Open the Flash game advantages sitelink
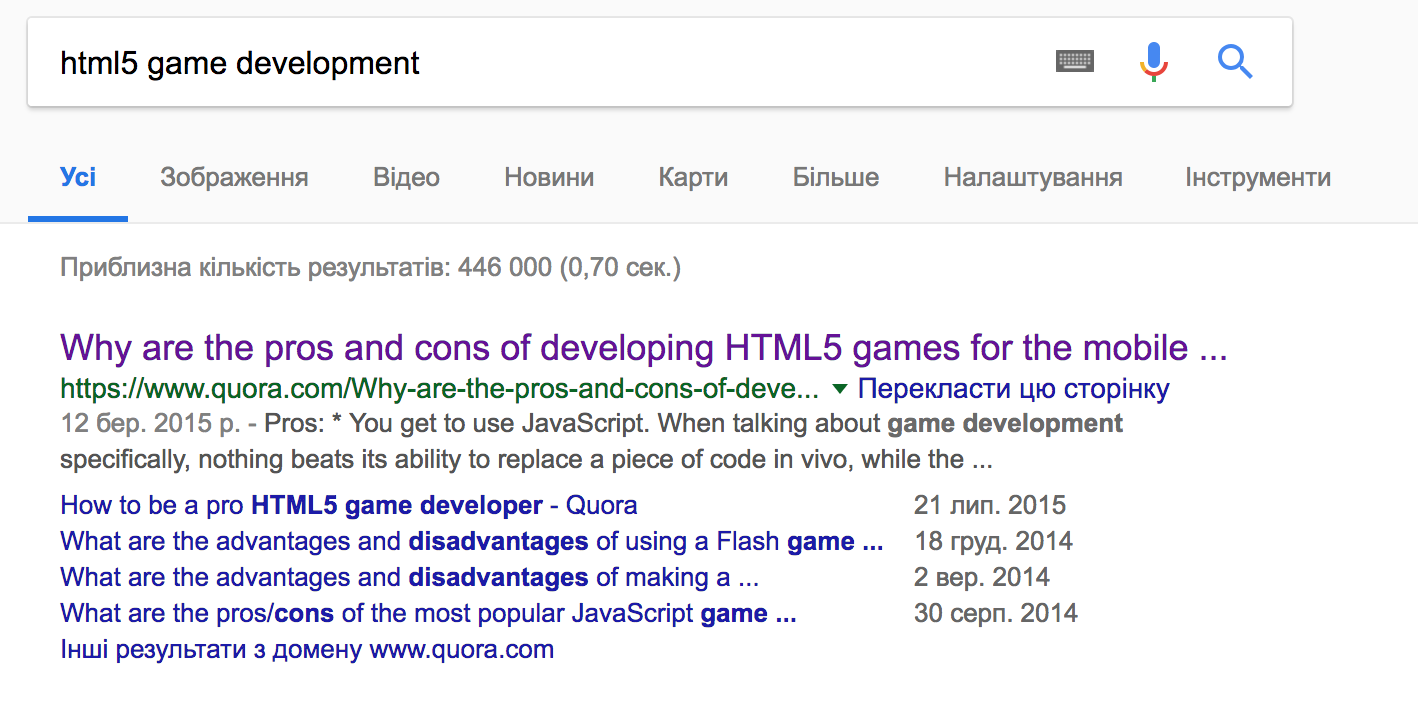This screenshot has width=1418, height=710. point(472,541)
